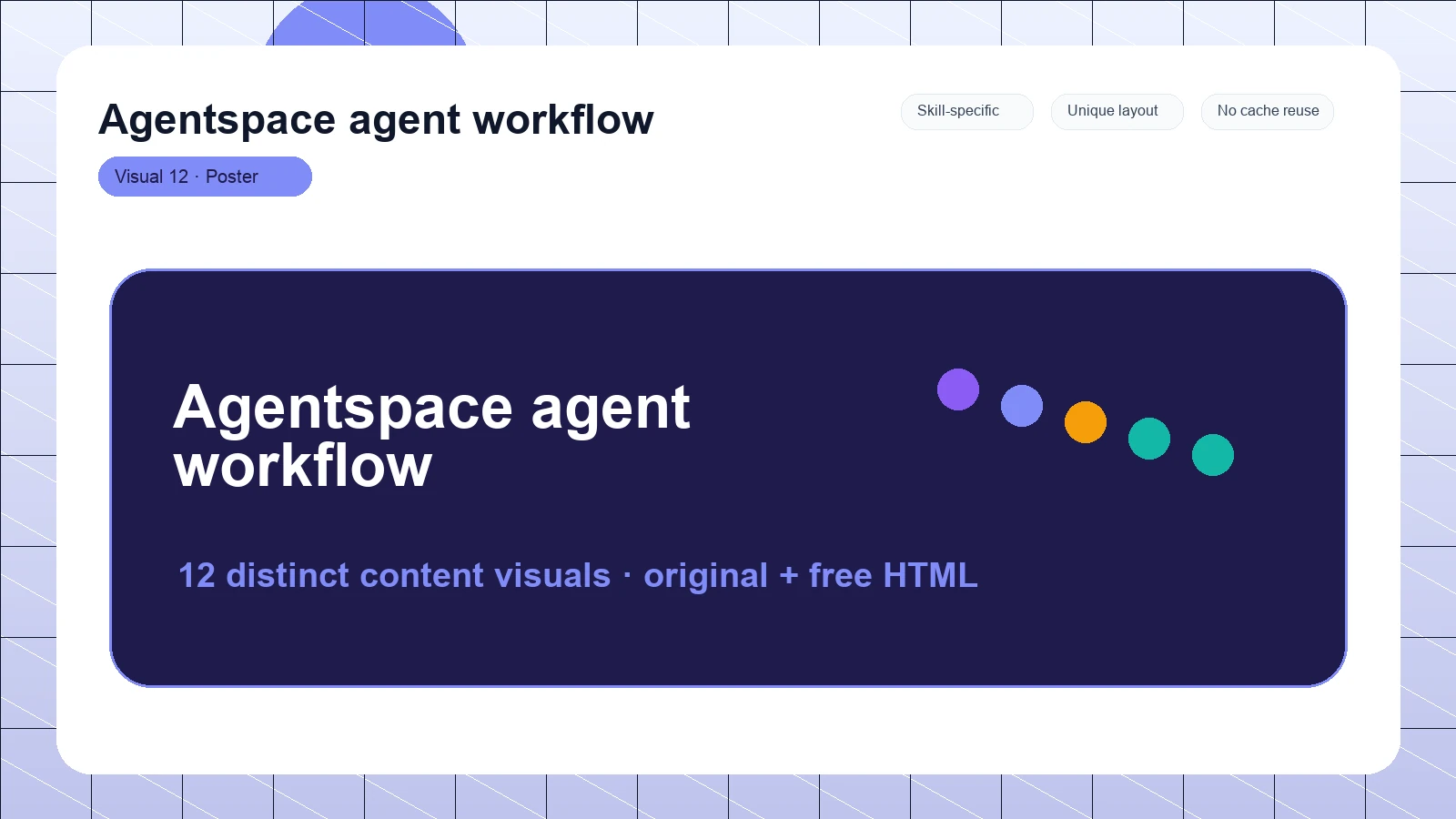The image size is (1456, 819).
Task: Click the top 'Agentspace agent workflow' page heading
Action: [x=376, y=119]
